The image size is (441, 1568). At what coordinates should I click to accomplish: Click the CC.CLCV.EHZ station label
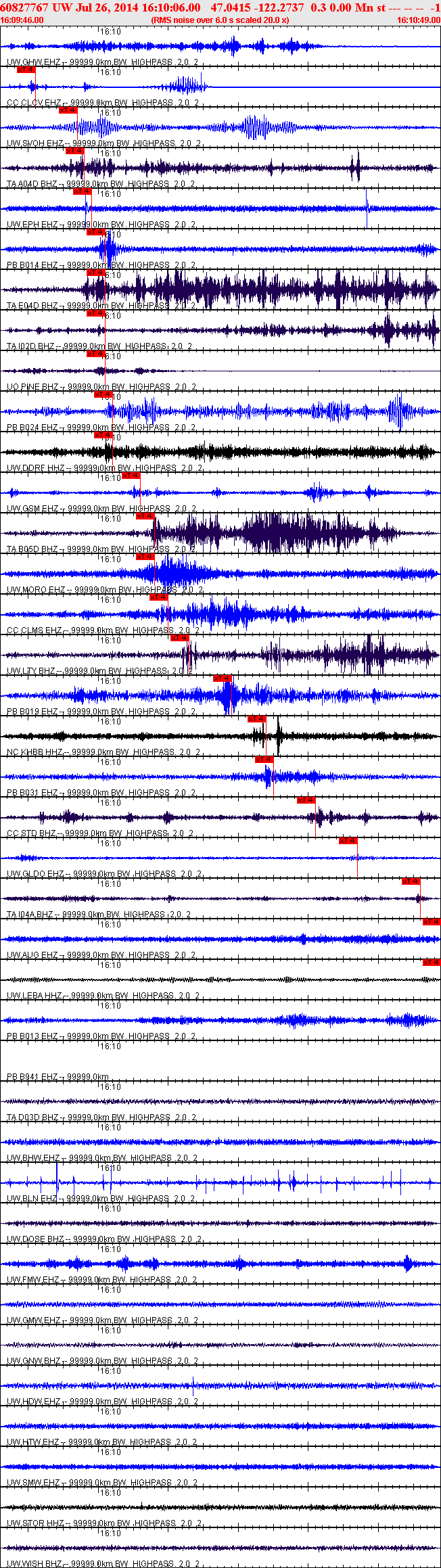(34, 103)
